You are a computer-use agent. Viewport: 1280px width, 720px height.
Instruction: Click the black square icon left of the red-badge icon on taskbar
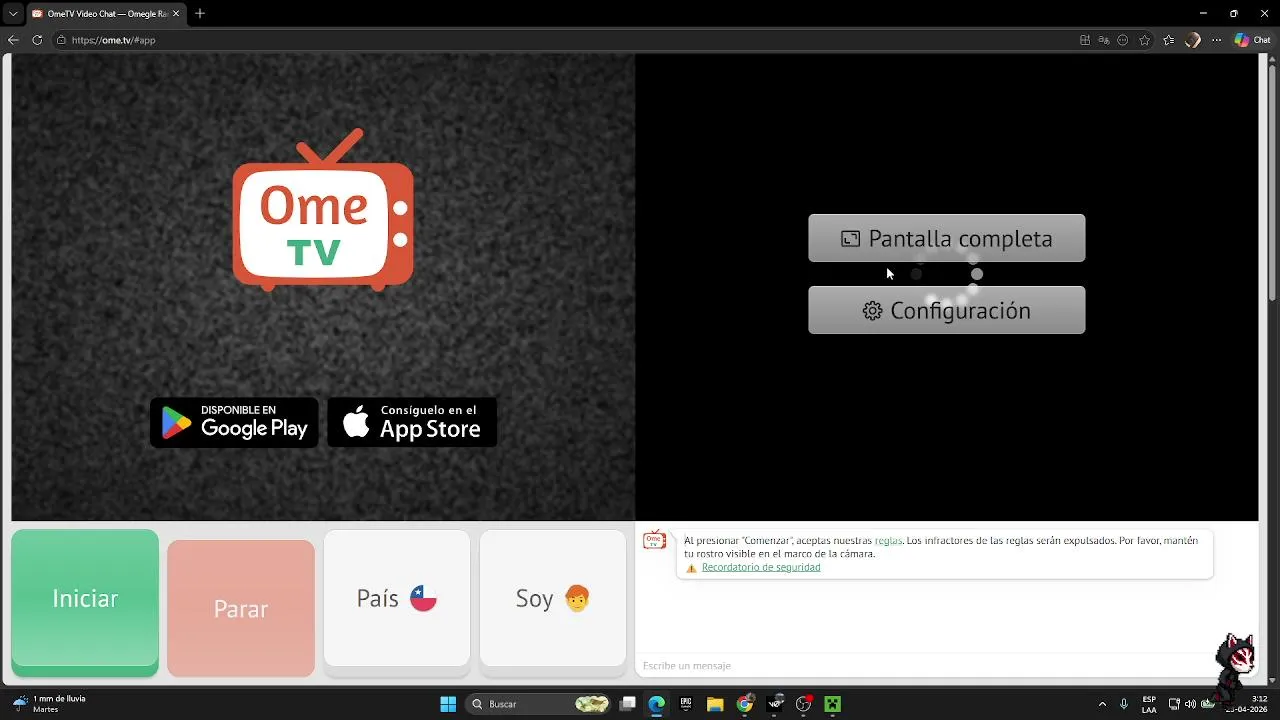775,704
